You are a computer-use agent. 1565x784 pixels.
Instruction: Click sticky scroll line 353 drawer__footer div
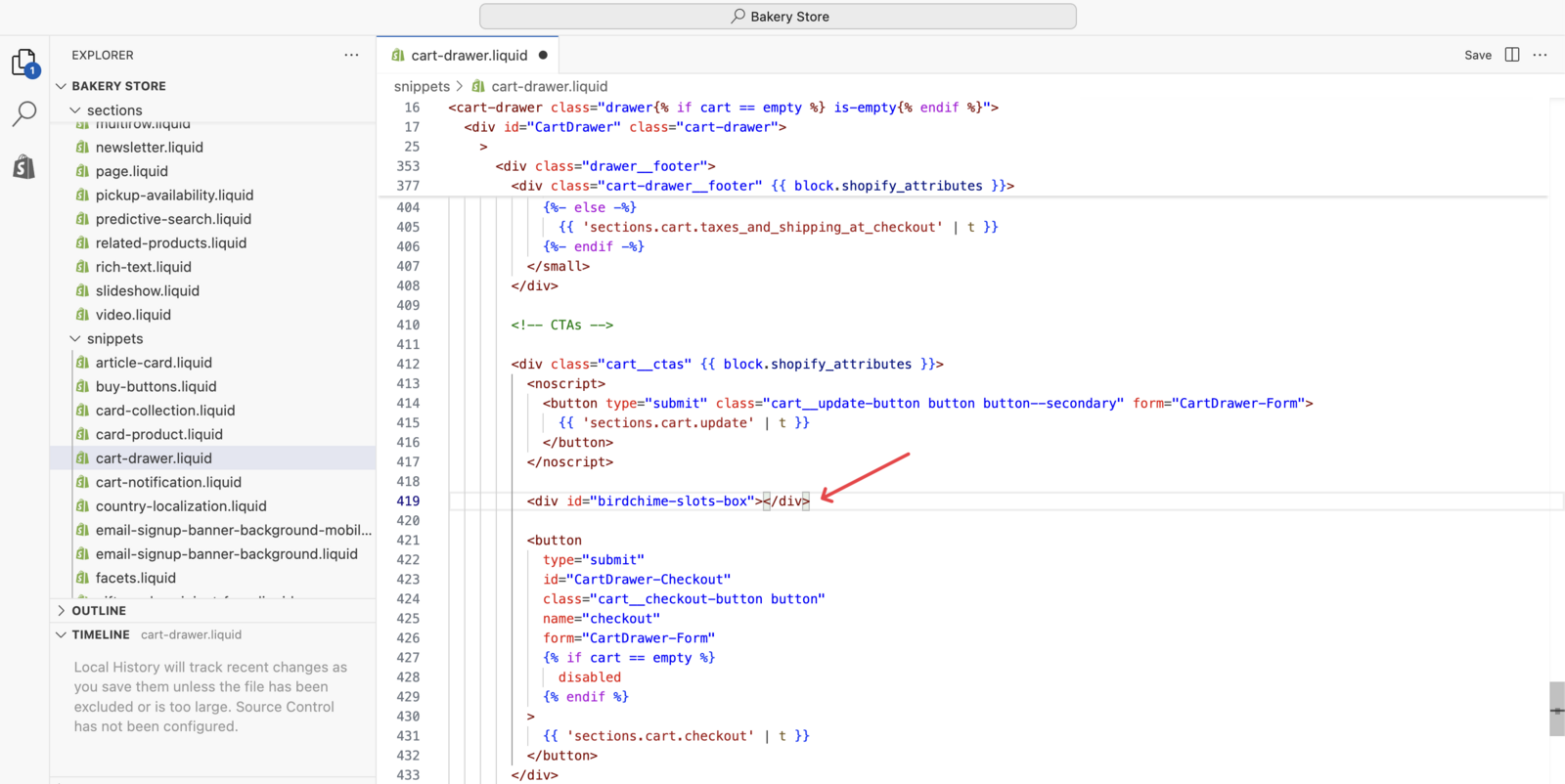[605, 166]
